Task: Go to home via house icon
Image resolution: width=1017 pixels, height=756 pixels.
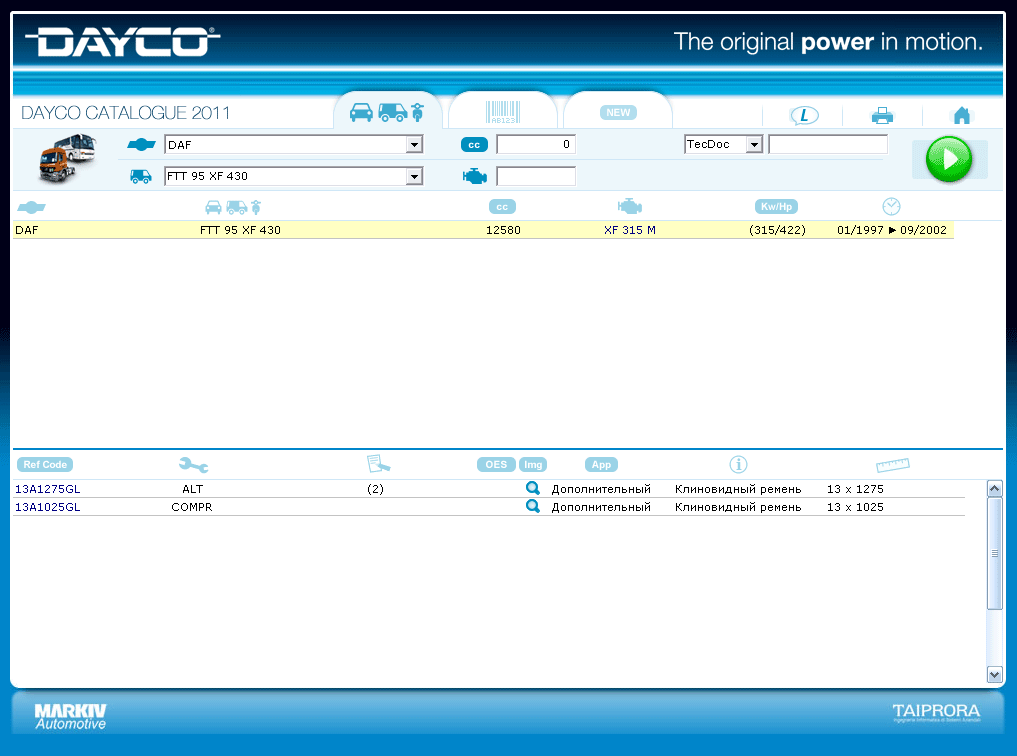Action: [962, 115]
